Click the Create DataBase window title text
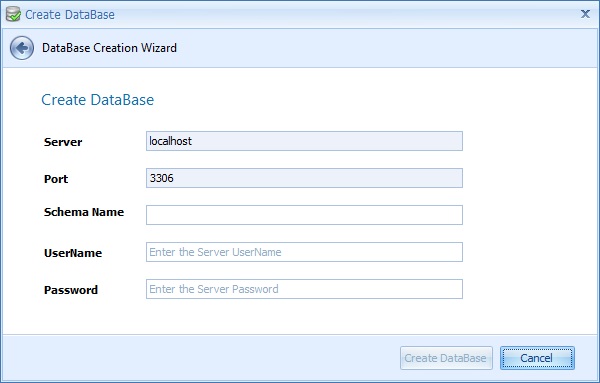The width and height of the screenshot is (600, 383). point(70,15)
